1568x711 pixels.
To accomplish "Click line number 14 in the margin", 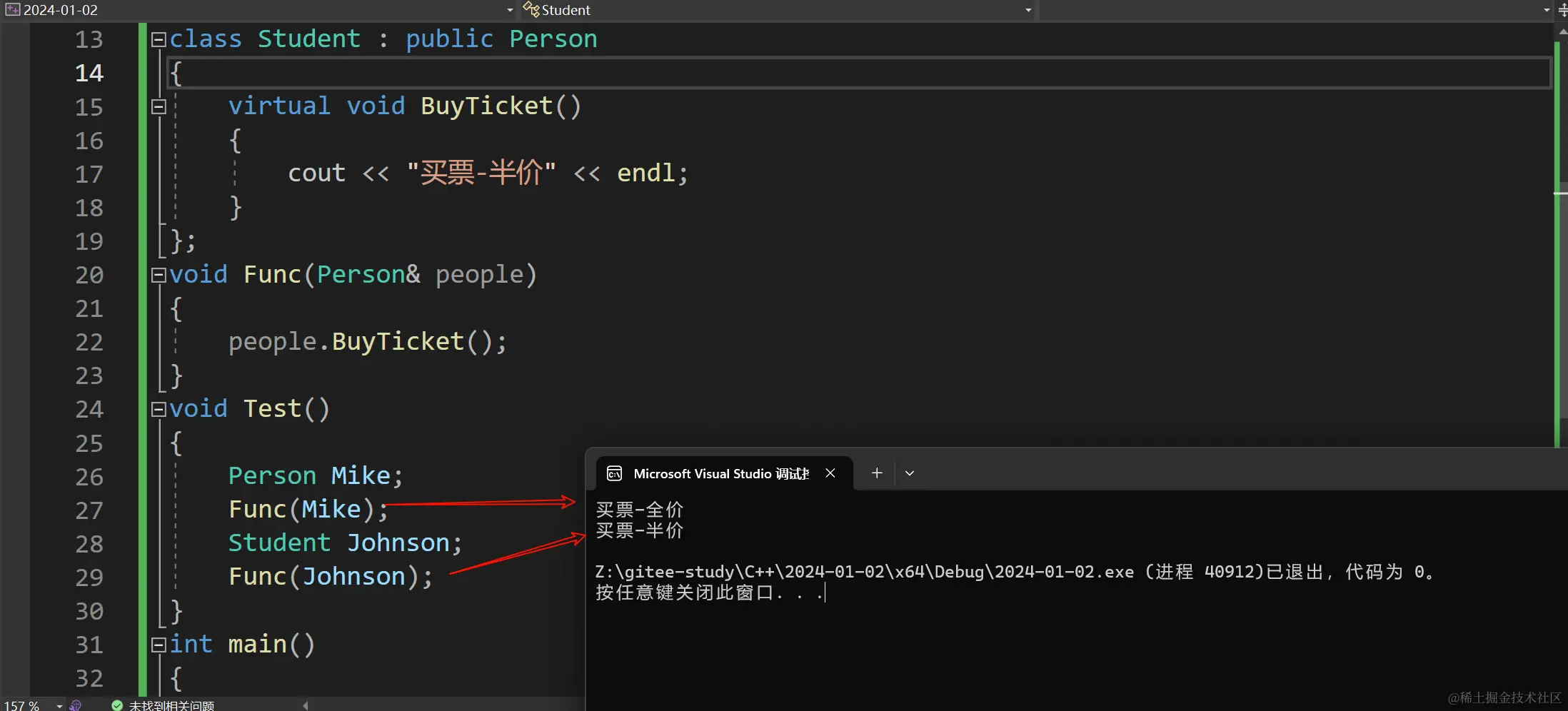I will pyautogui.click(x=89, y=73).
